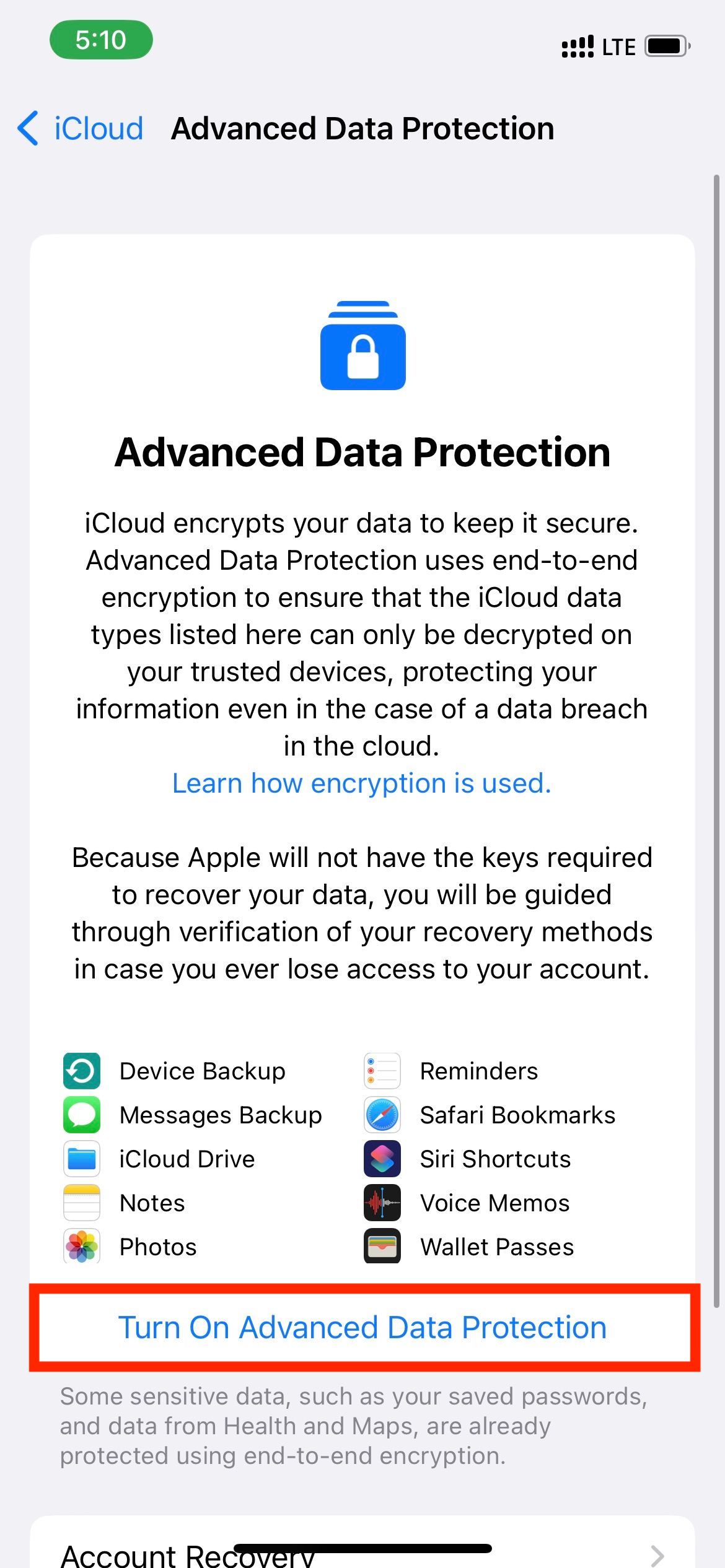Tap the iCloud Drive folder icon
725x1568 pixels.
click(x=82, y=1159)
